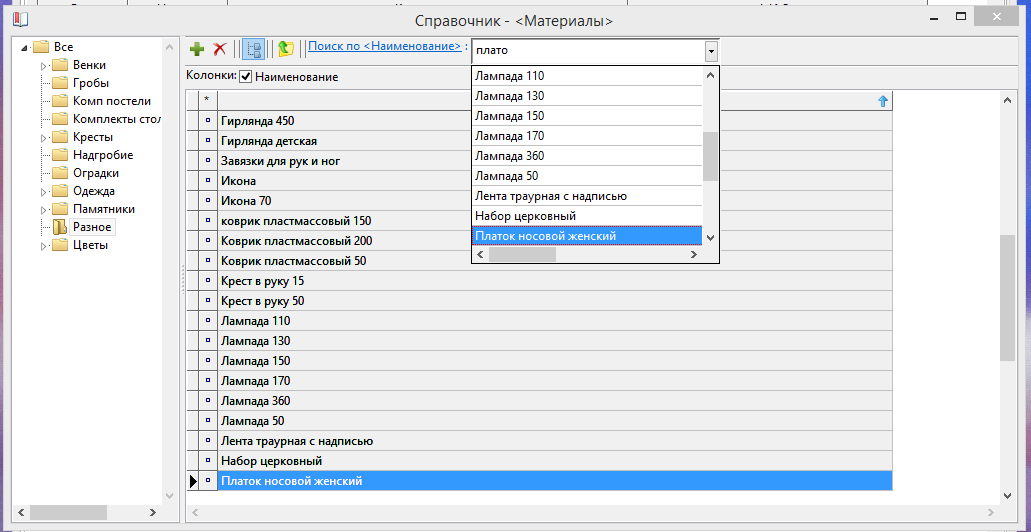
Task: Click the book icon in the title bar
Action: [x=20, y=20]
